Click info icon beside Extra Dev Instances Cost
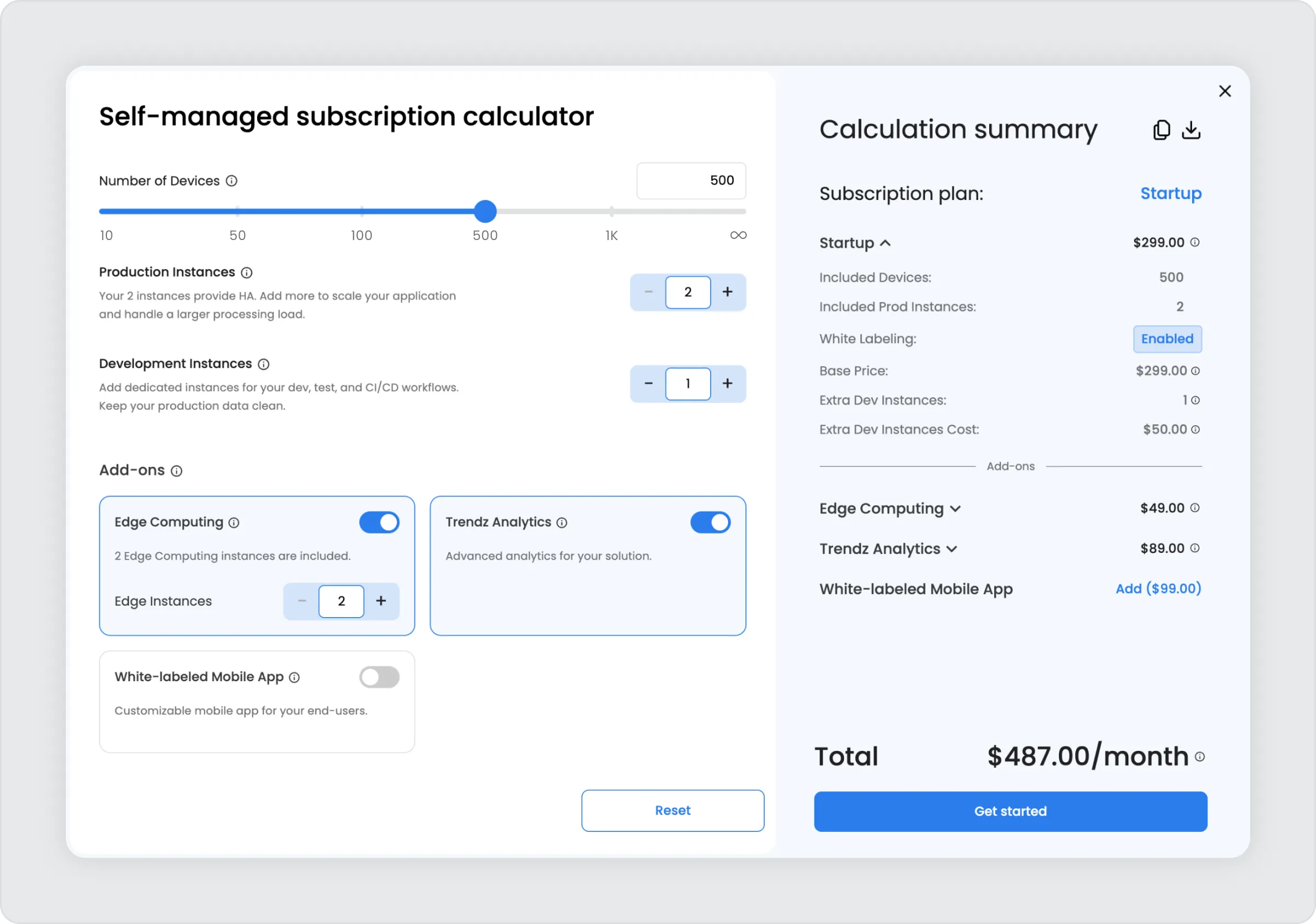The image size is (1316, 924). click(1195, 430)
